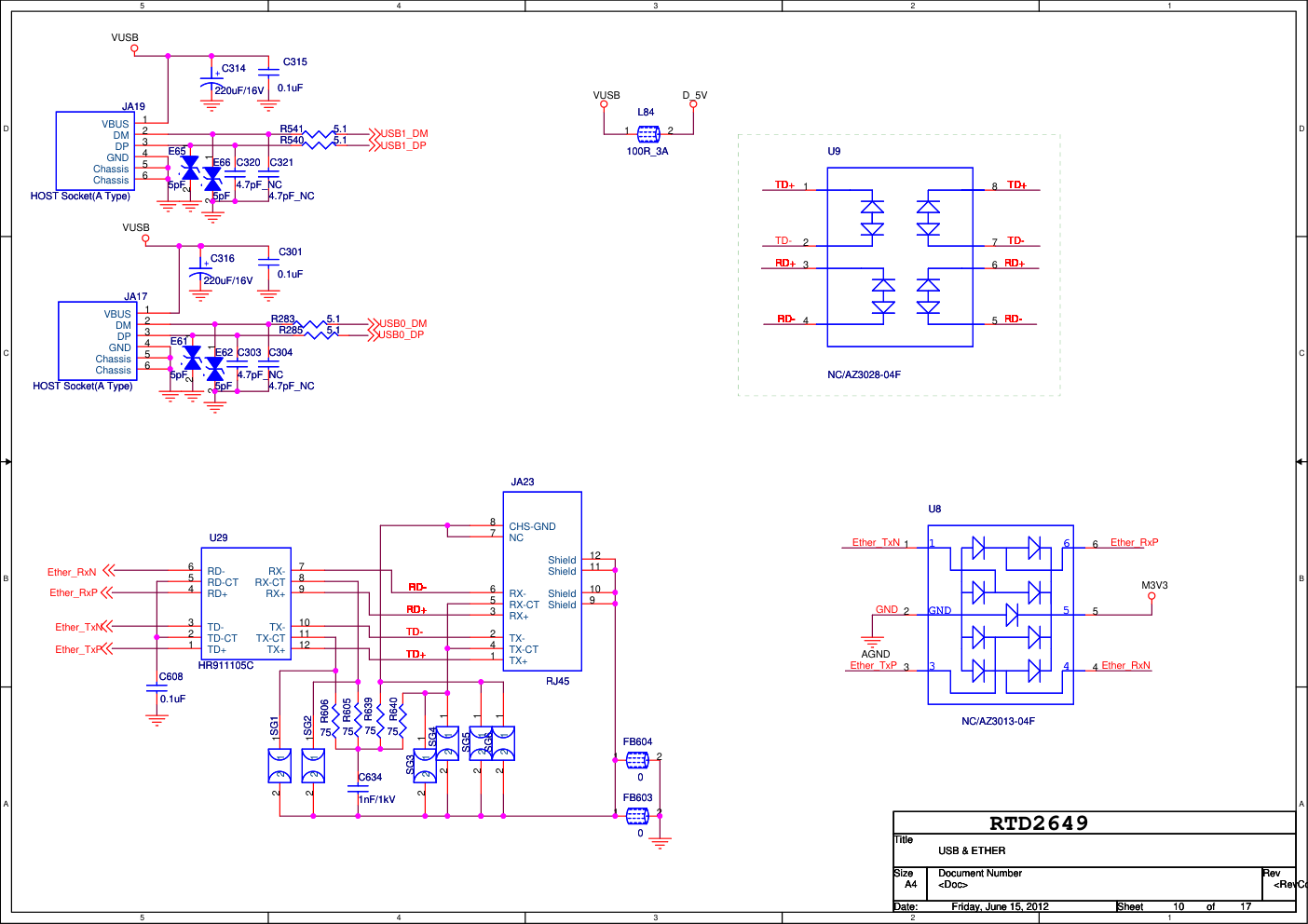Click the Ether_TxP label at U8 pin 3

pyautogui.click(x=874, y=666)
